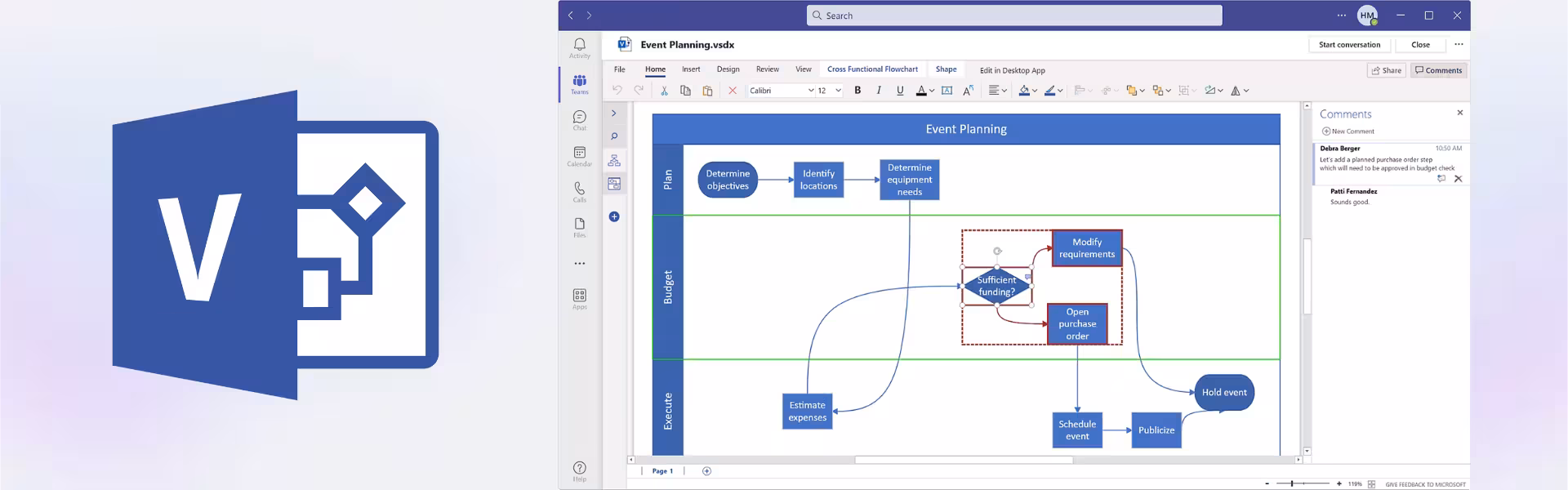Delete Debra Berger's comment
Image resolution: width=1568 pixels, height=490 pixels.
coord(1458,178)
